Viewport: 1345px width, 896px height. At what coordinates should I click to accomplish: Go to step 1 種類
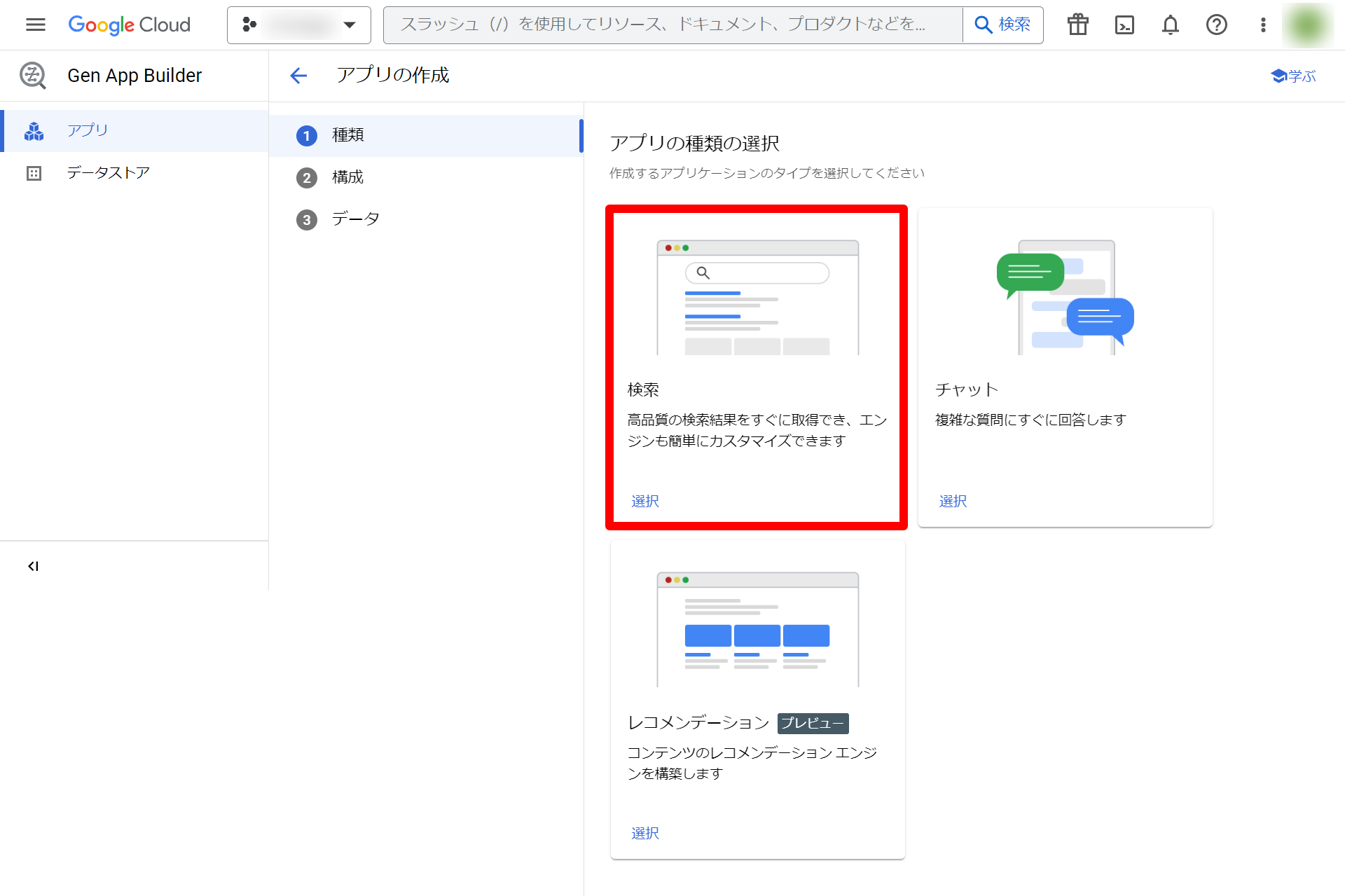click(x=347, y=135)
